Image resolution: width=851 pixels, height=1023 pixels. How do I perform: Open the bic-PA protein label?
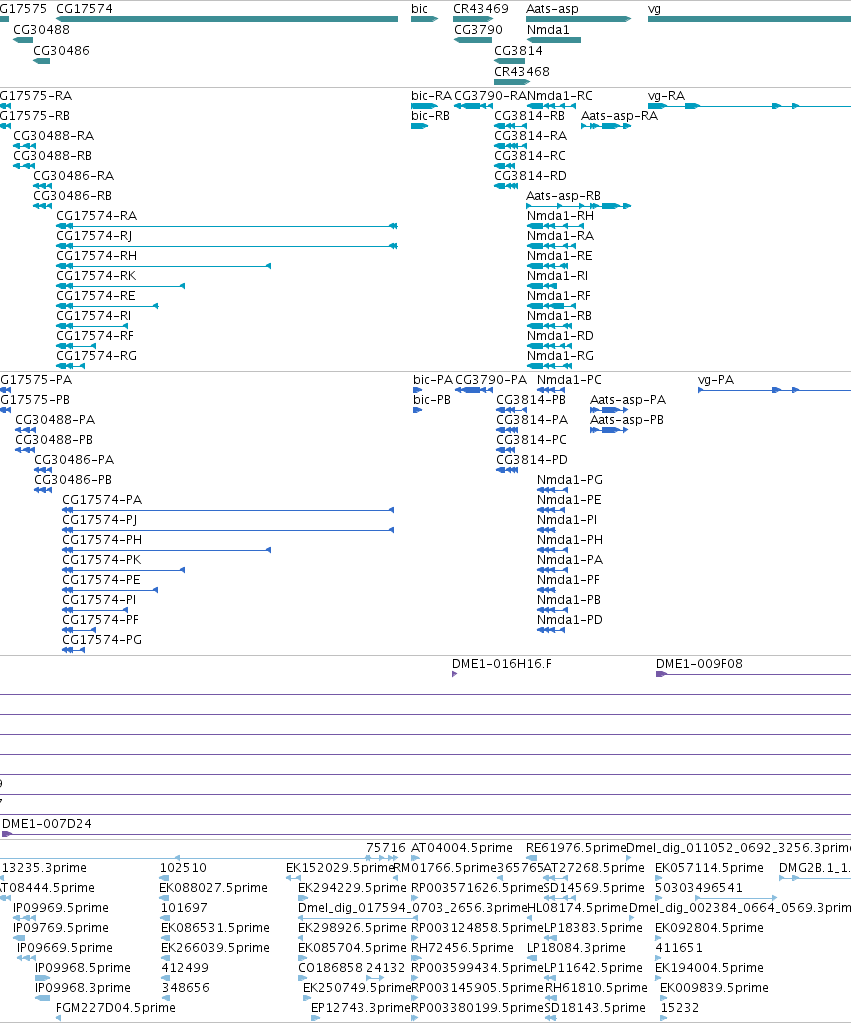coord(433,379)
